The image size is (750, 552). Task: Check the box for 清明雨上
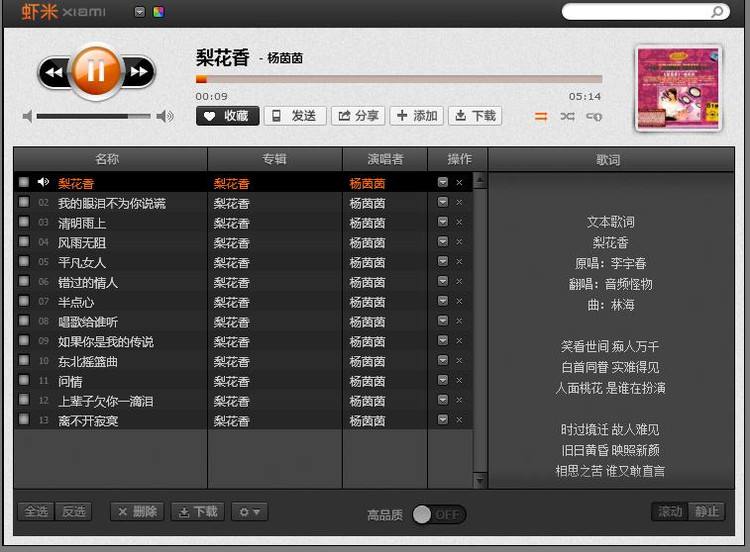click(x=23, y=221)
